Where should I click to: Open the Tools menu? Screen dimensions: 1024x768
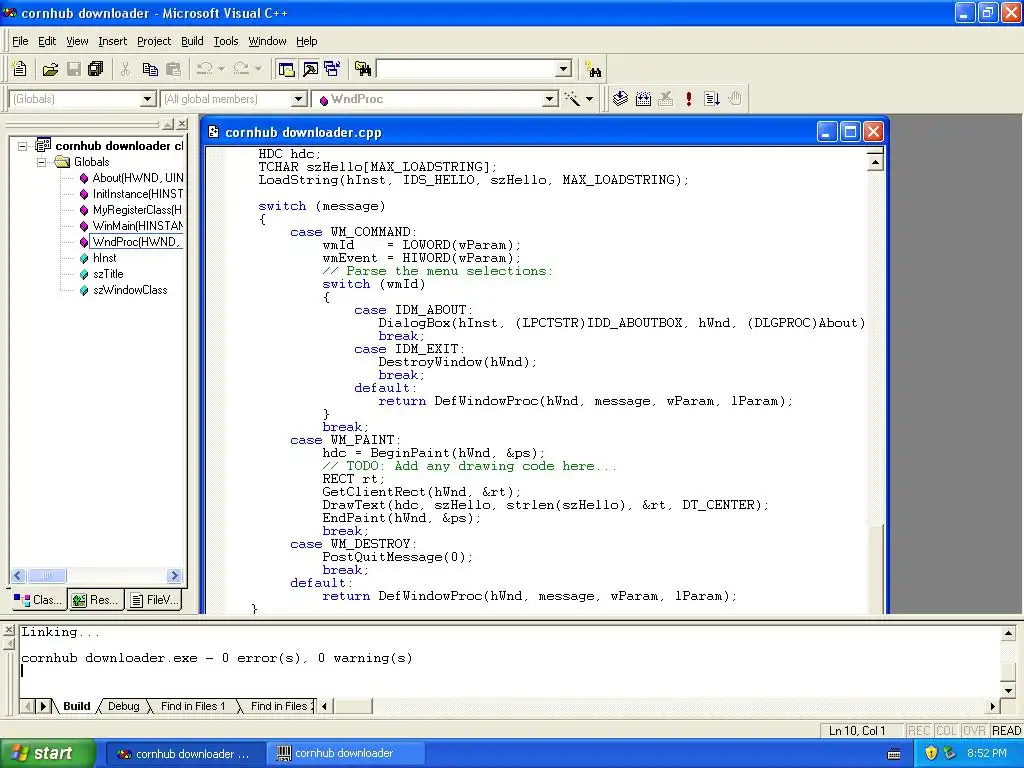pos(226,41)
